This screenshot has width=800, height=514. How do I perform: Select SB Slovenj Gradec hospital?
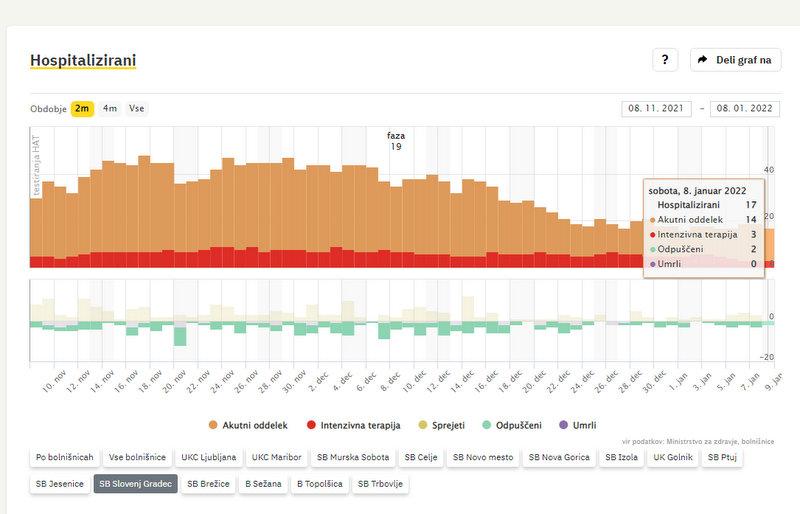tap(135, 484)
